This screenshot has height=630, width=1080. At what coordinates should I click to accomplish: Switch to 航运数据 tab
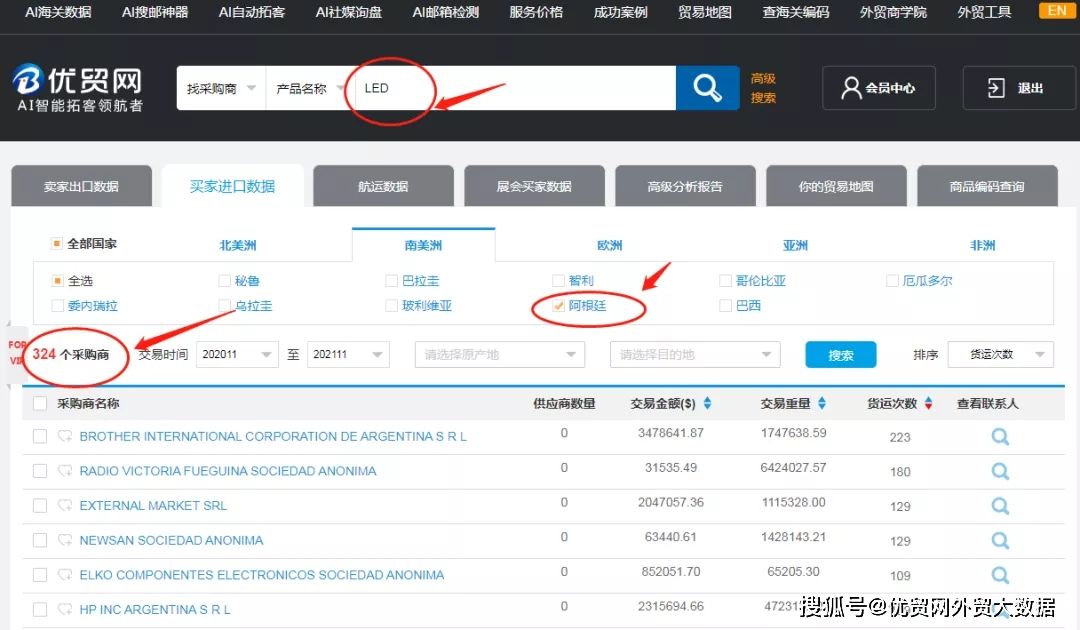(x=383, y=187)
